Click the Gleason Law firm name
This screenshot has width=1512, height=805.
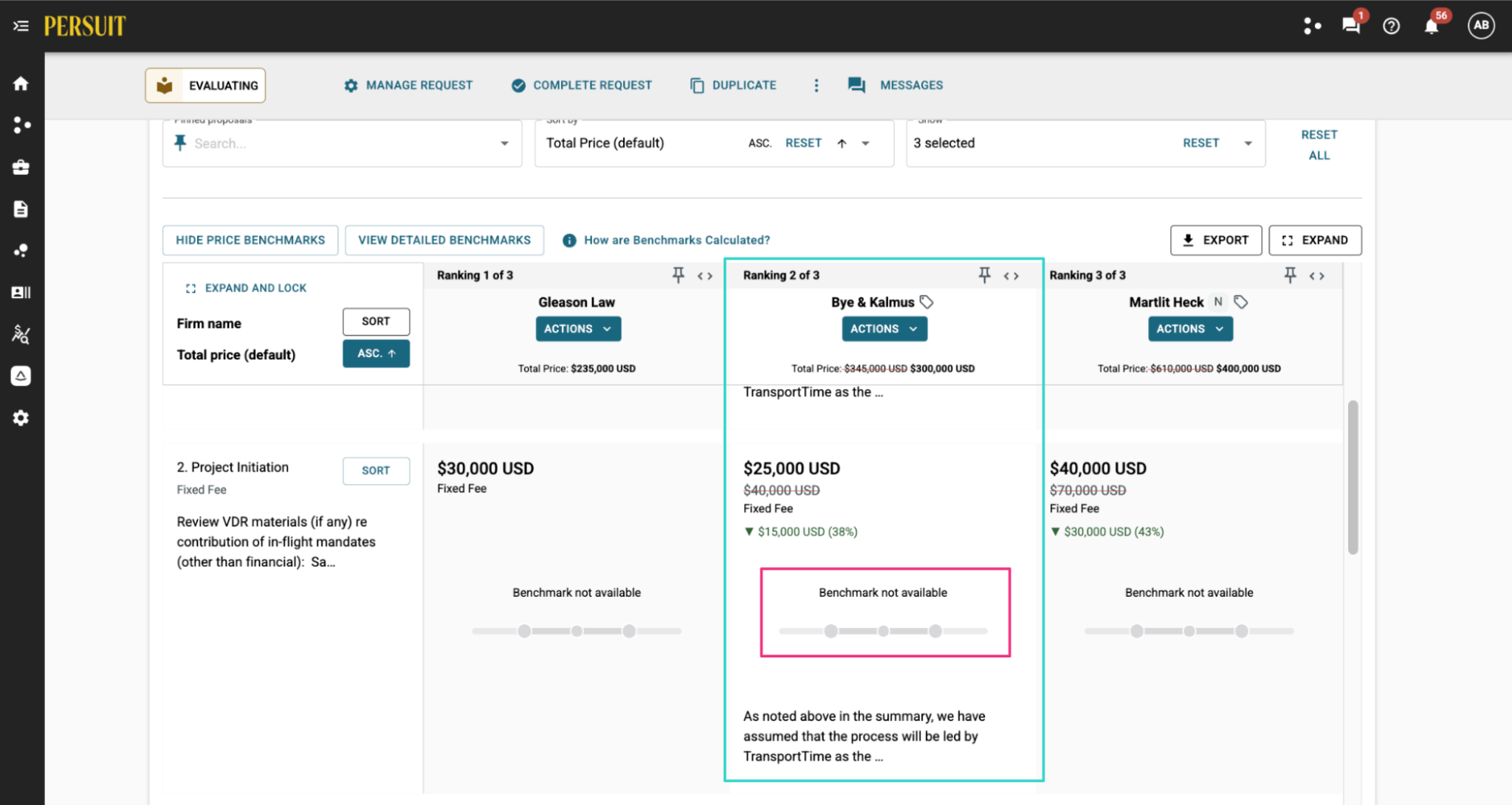[577, 303]
